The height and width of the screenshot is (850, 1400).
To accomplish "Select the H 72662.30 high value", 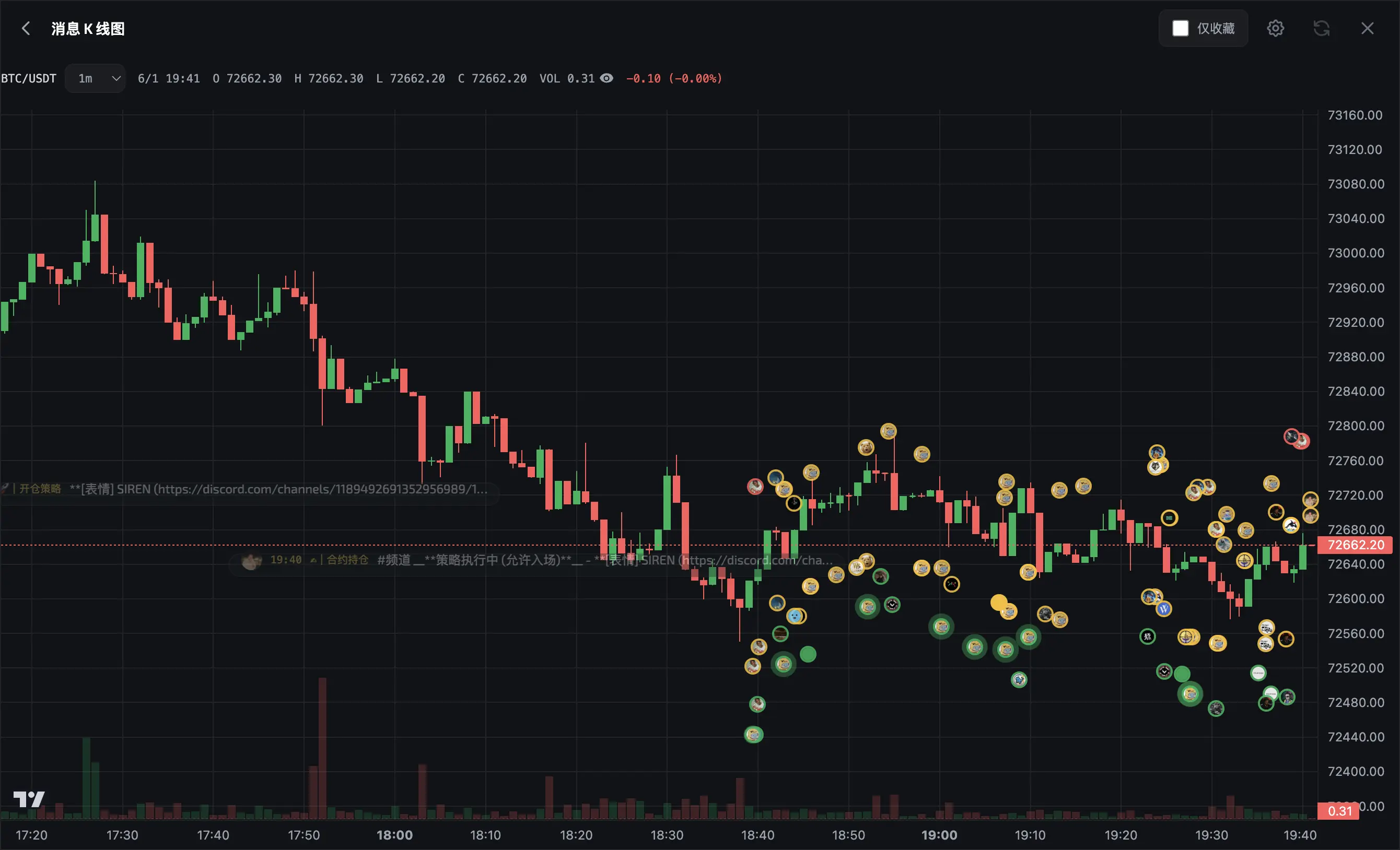I will (329, 78).
